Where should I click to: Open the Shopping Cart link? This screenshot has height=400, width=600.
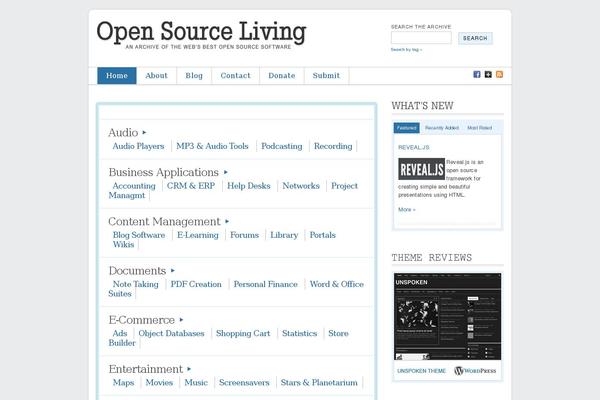click(x=243, y=333)
